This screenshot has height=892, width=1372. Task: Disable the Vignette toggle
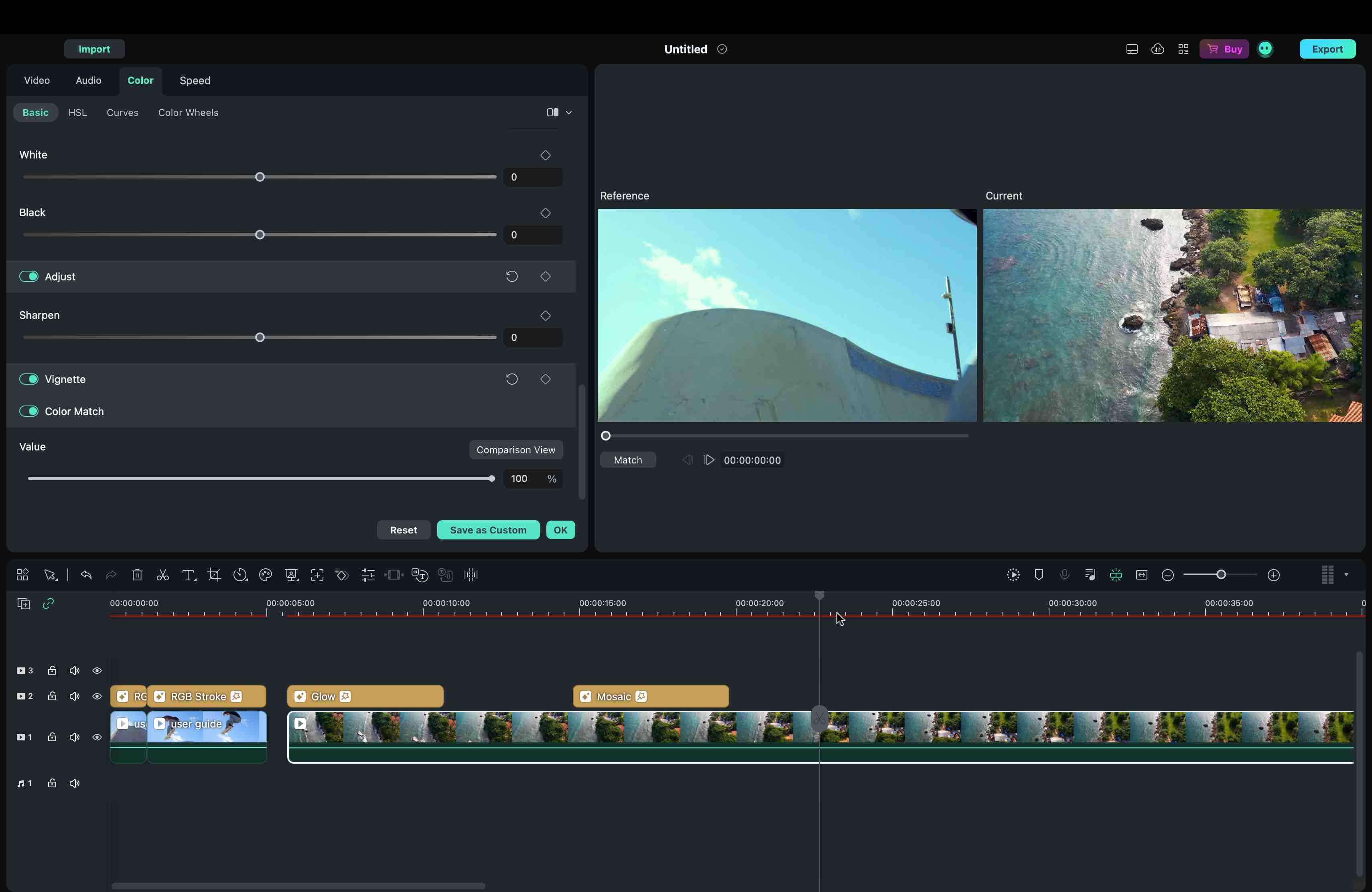click(x=29, y=379)
